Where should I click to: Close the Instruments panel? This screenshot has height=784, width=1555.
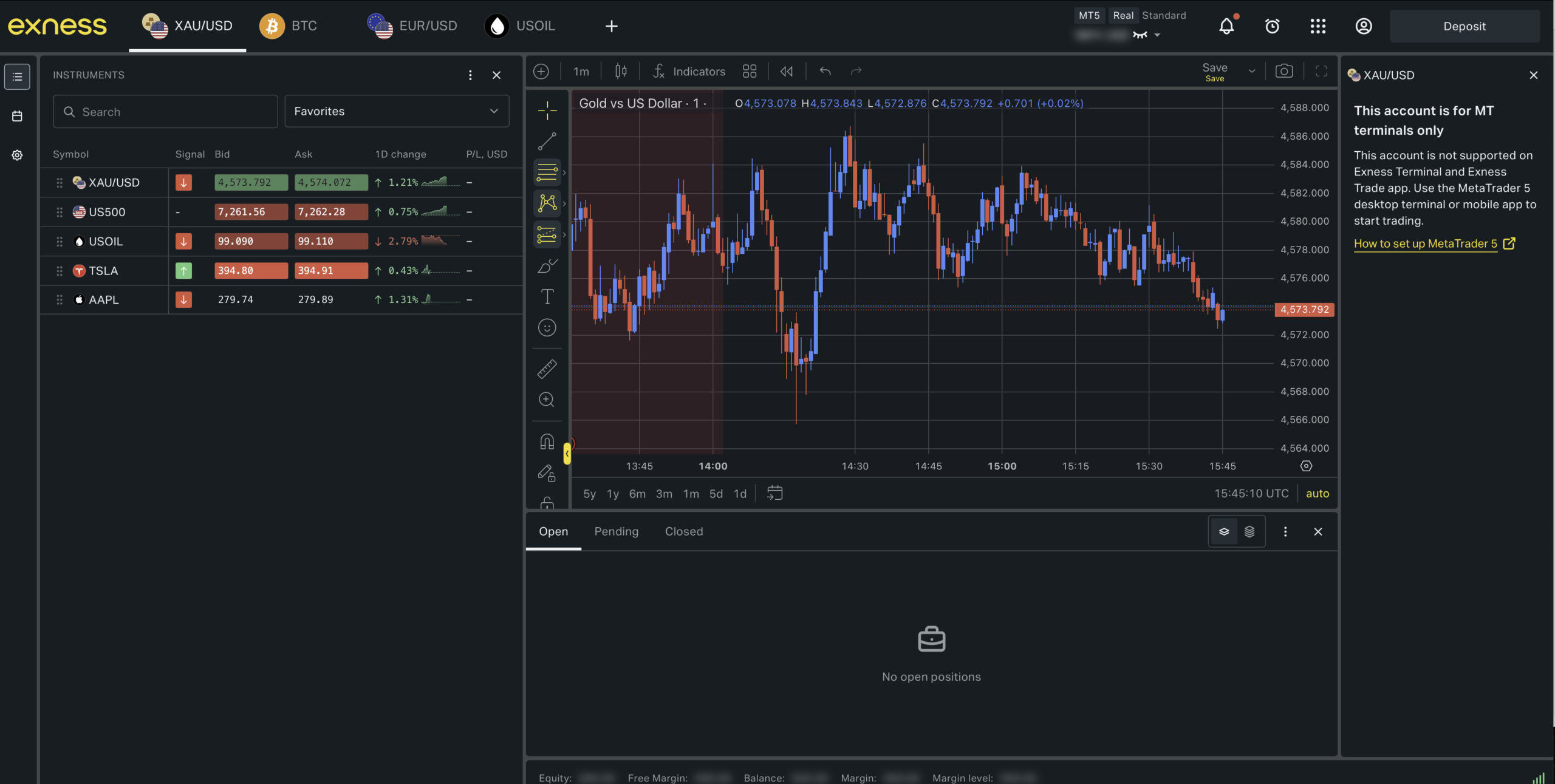[497, 75]
